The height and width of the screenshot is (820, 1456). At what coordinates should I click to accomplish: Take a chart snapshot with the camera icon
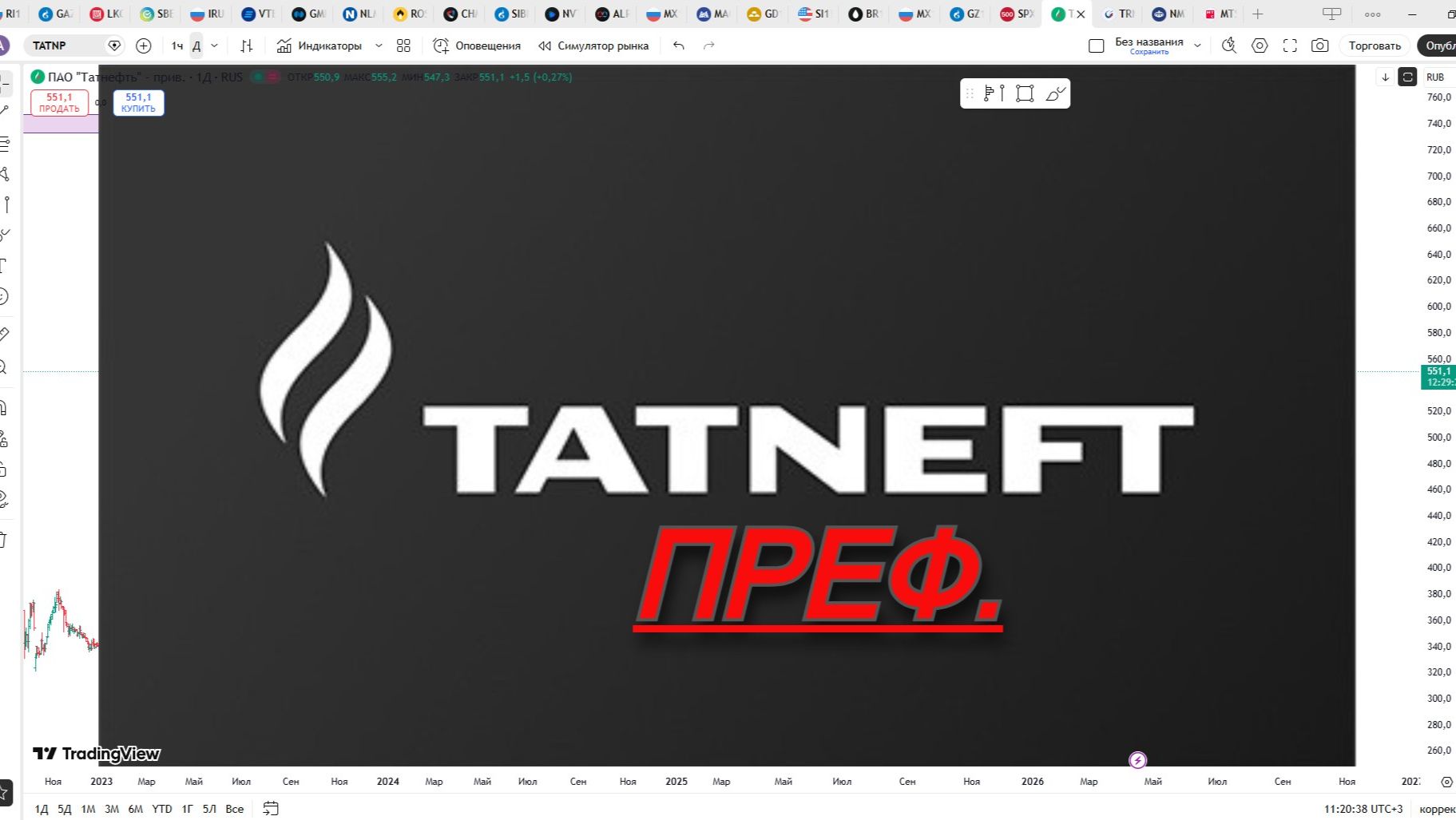point(1319,46)
